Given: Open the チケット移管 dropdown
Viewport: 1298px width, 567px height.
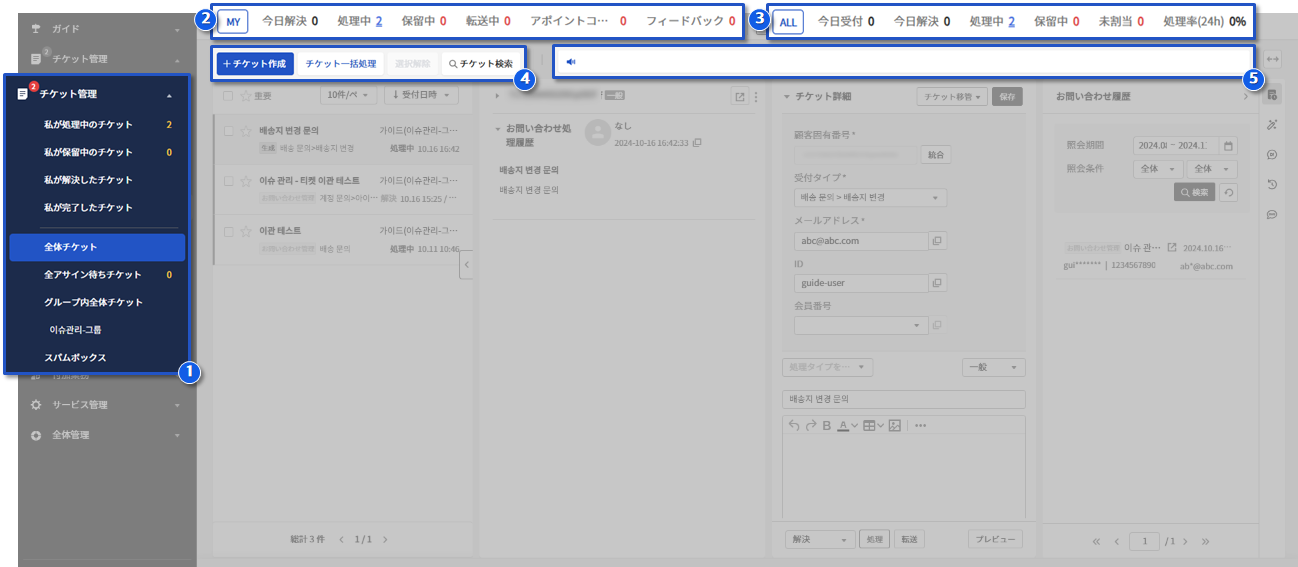Looking at the screenshot, I should click(952, 97).
